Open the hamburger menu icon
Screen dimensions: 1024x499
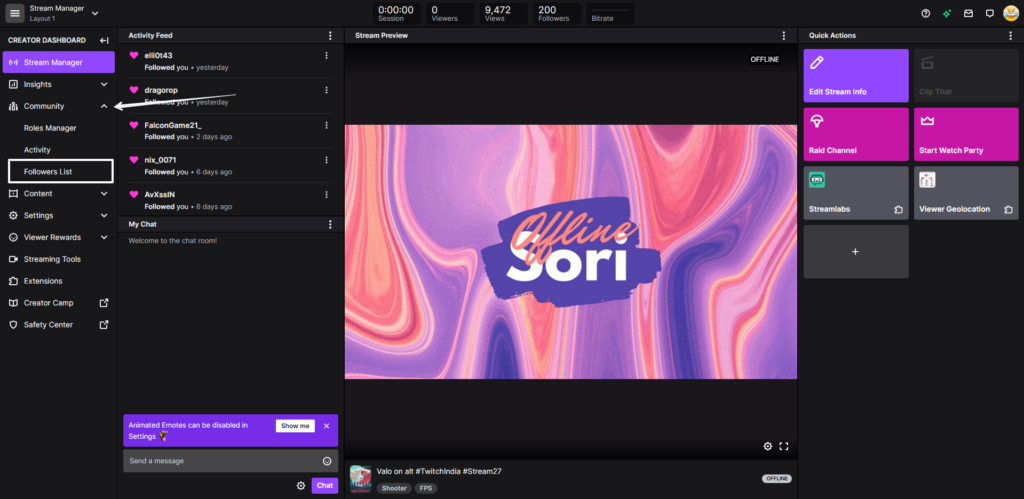15,13
